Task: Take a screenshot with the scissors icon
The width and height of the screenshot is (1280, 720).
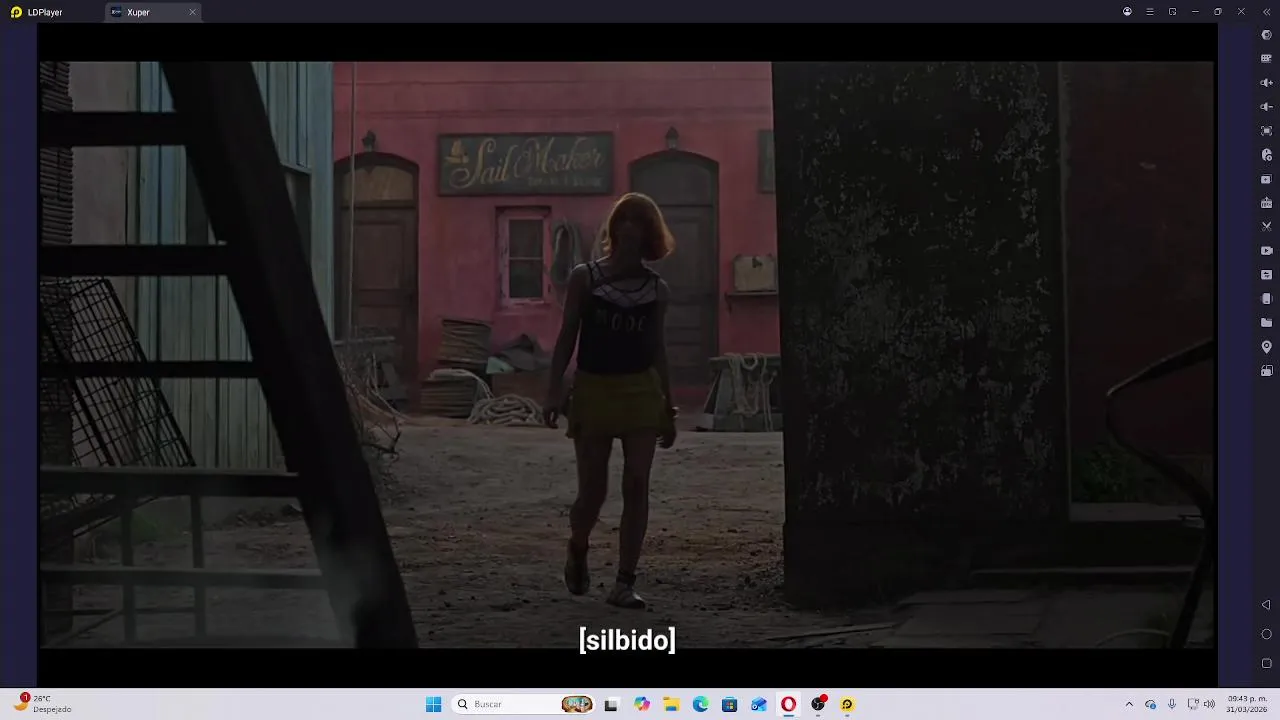Action: coord(1266,227)
